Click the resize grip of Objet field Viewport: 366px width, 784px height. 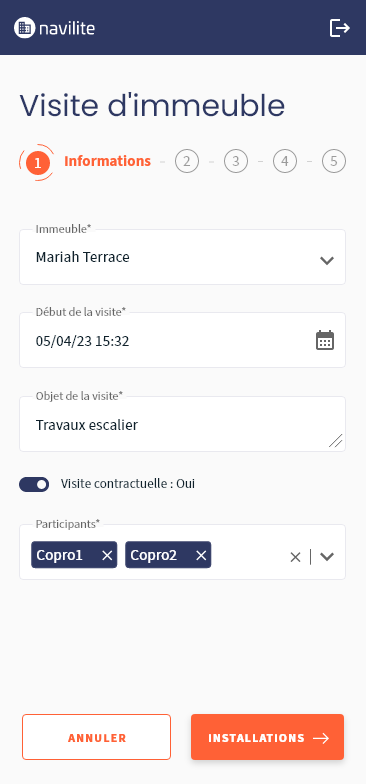tap(336, 440)
